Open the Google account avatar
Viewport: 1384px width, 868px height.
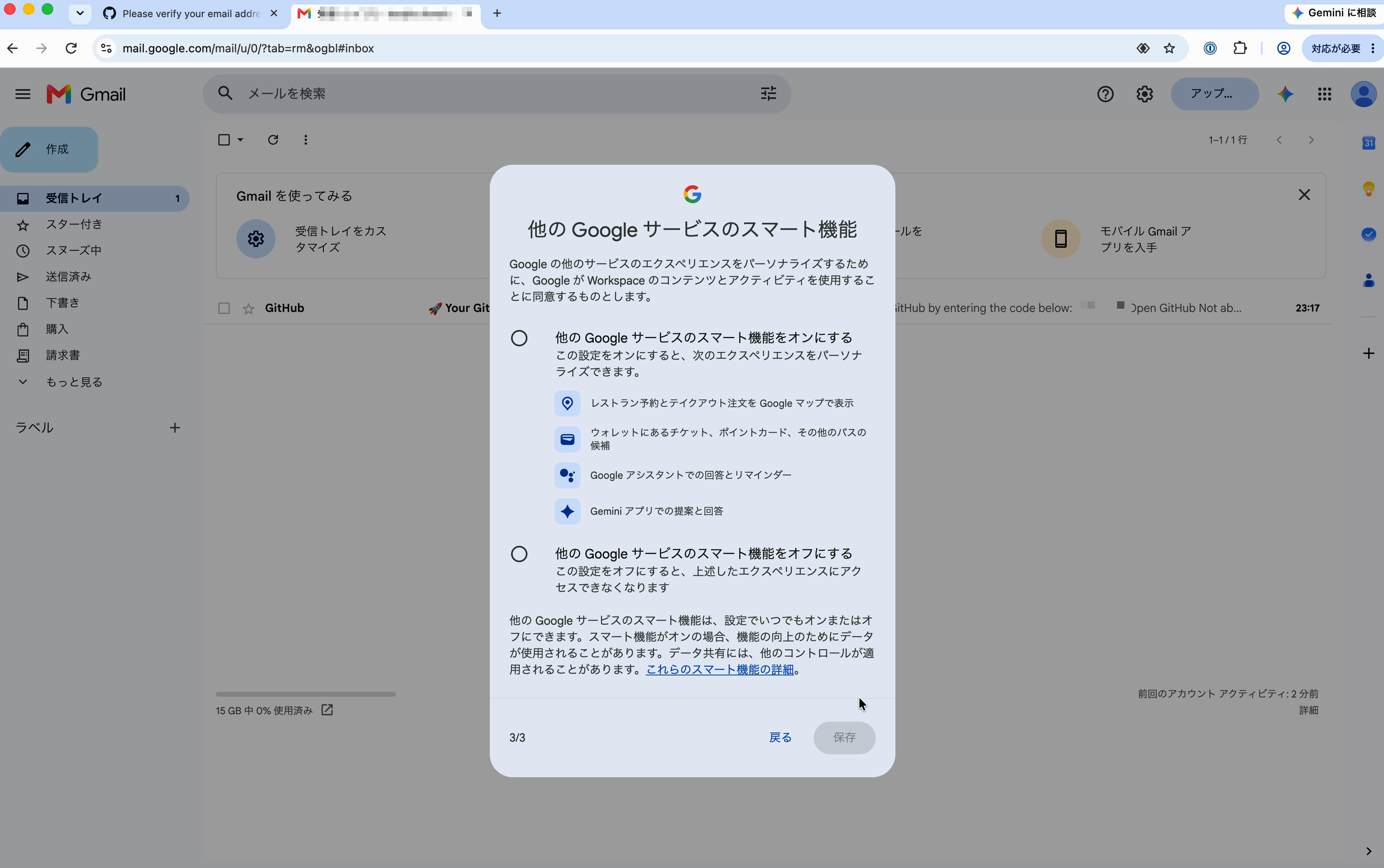pos(1363,94)
